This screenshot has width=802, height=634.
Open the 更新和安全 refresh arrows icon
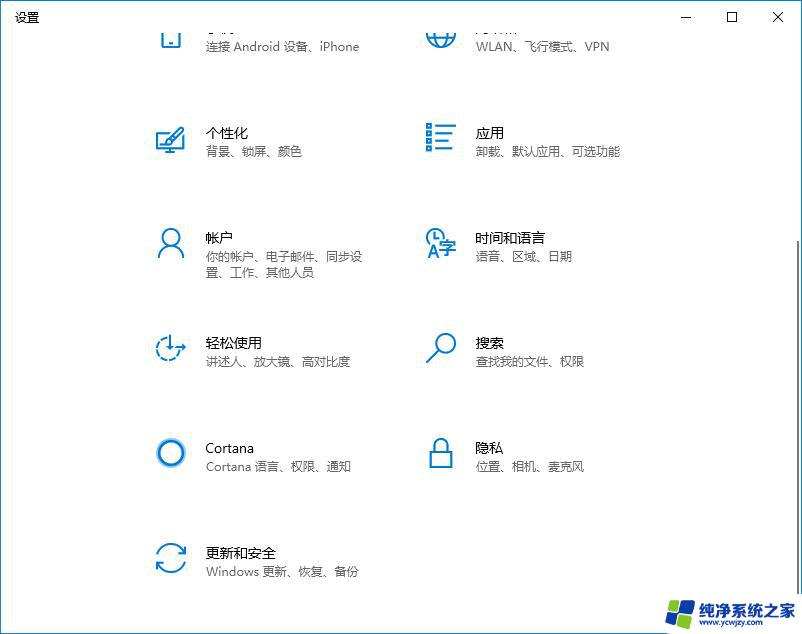point(171,558)
